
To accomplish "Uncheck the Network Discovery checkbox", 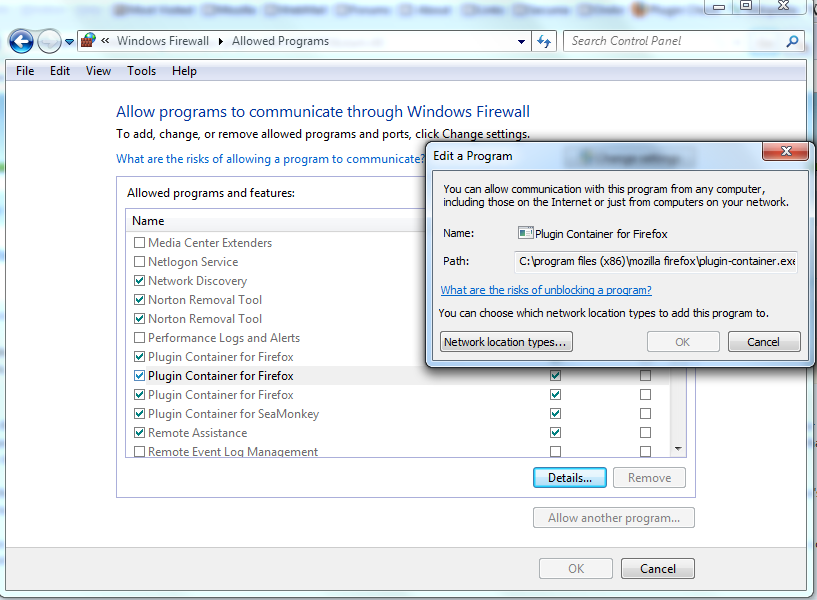I will pos(139,281).
